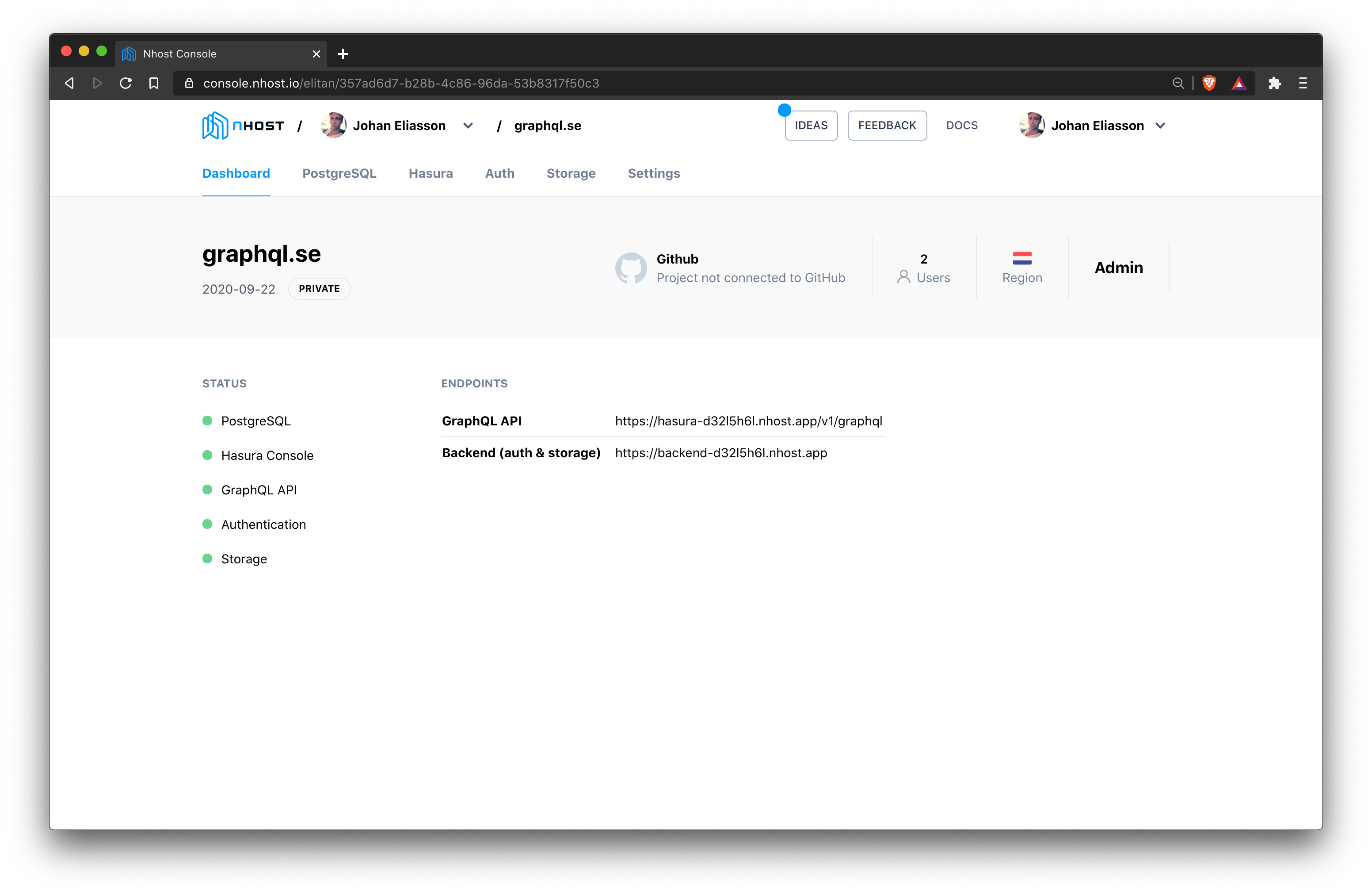This screenshot has width=1372, height=895.
Task: Expand the breadcrumb account chevron
Action: coord(468,125)
